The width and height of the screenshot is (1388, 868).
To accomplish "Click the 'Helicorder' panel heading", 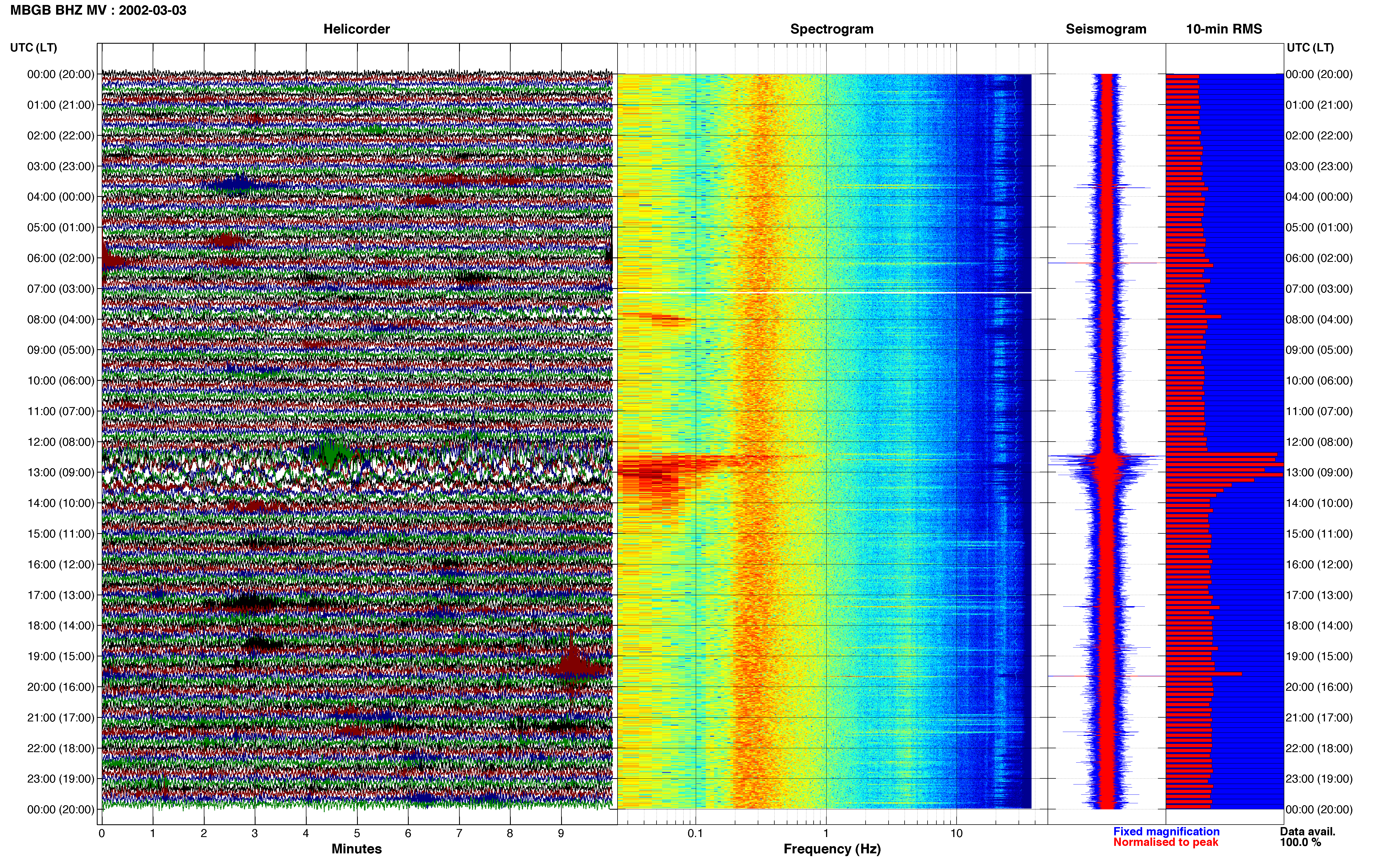I will tap(356, 29).
